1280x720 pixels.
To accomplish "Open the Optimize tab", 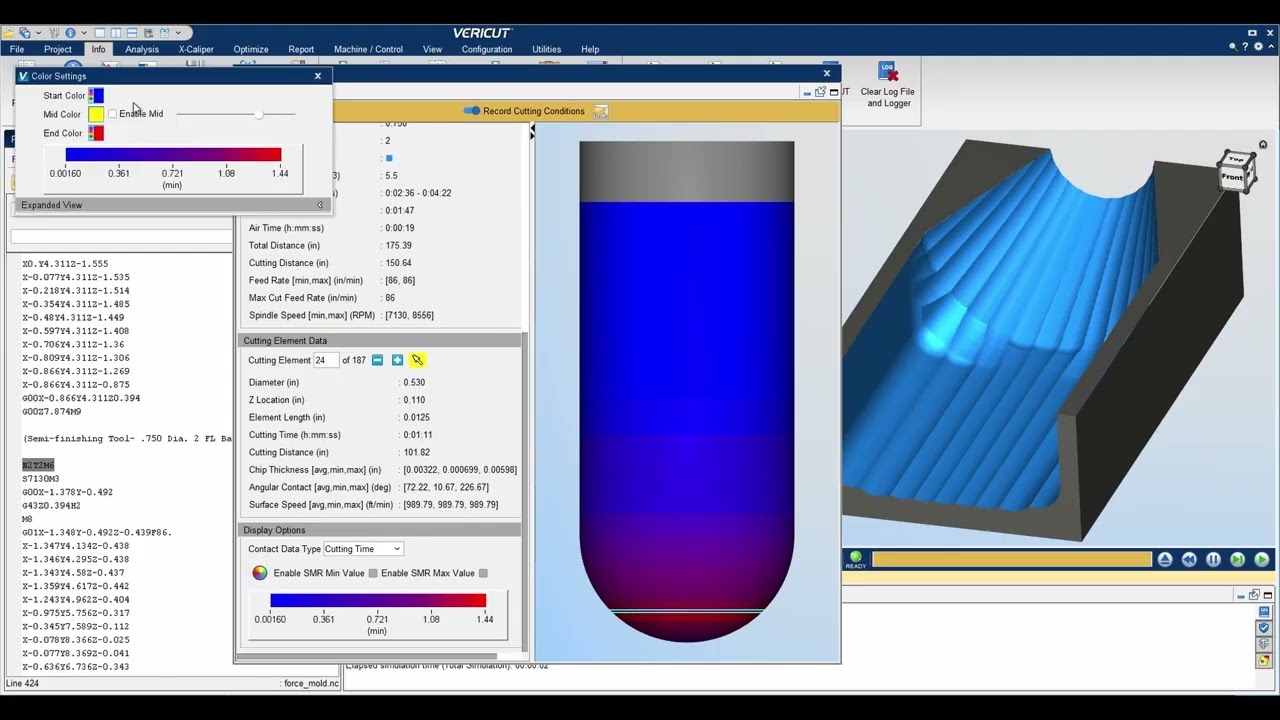I will point(251,49).
